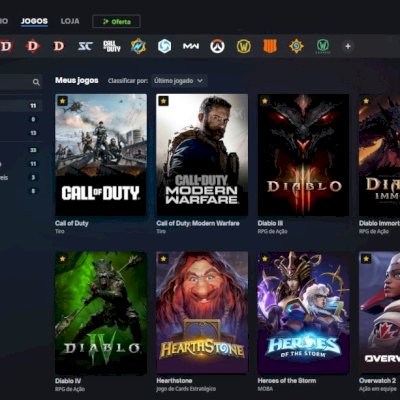Screen dimensions: 400x400
Task: Toggle favorite star on Modern Warfare cover
Action: [x=163, y=101]
